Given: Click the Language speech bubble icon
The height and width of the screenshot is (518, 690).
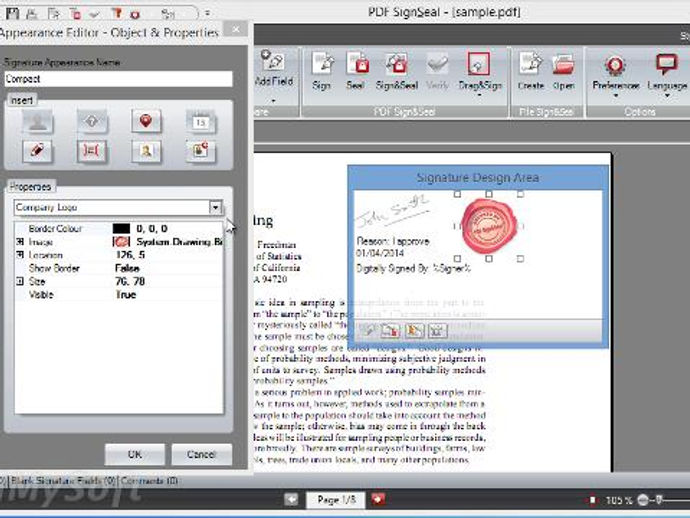Looking at the screenshot, I should point(667,64).
